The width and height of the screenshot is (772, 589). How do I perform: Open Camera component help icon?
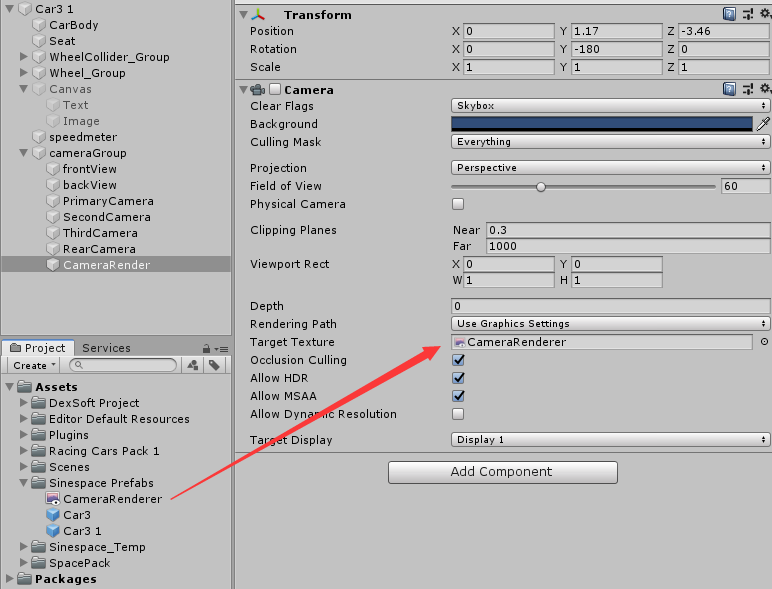[729, 89]
